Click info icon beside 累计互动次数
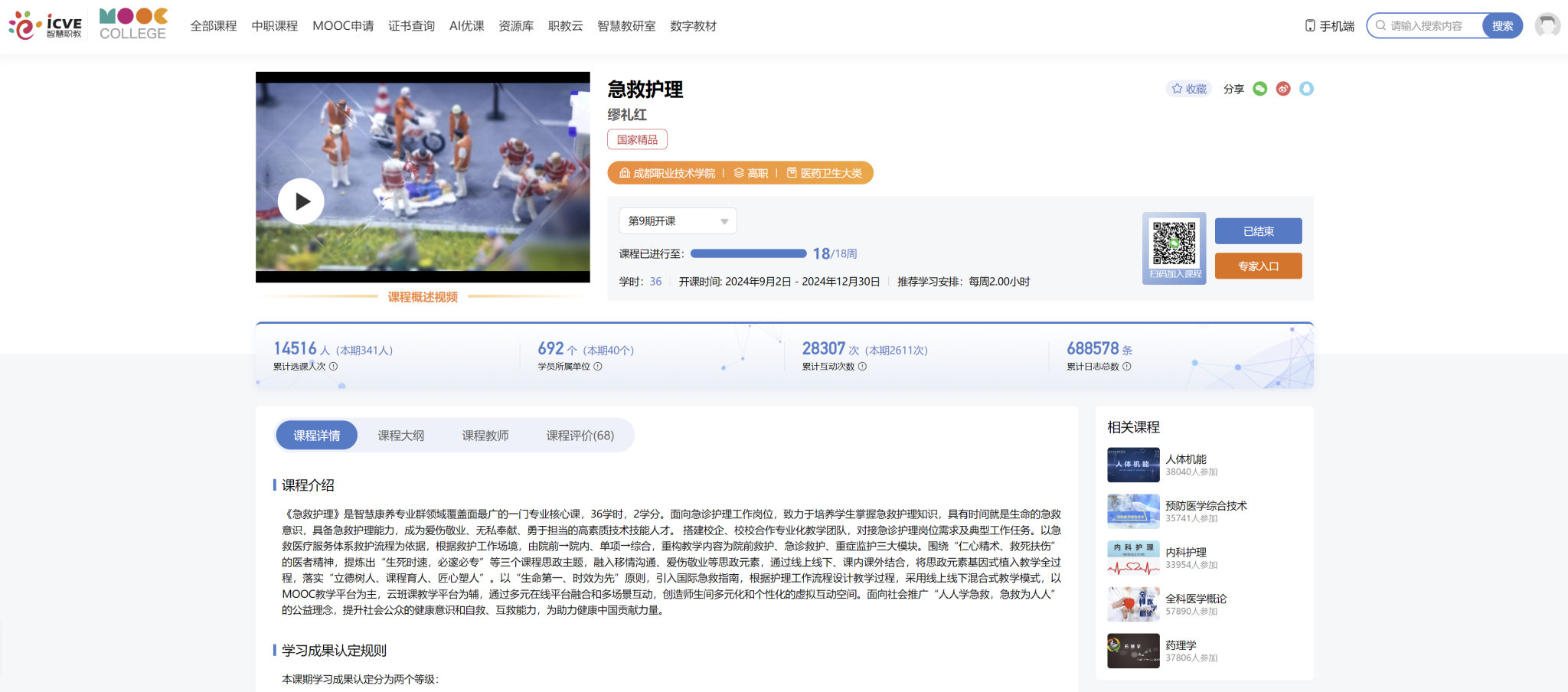The height and width of the screenshot is (692, 1568). 862,367
